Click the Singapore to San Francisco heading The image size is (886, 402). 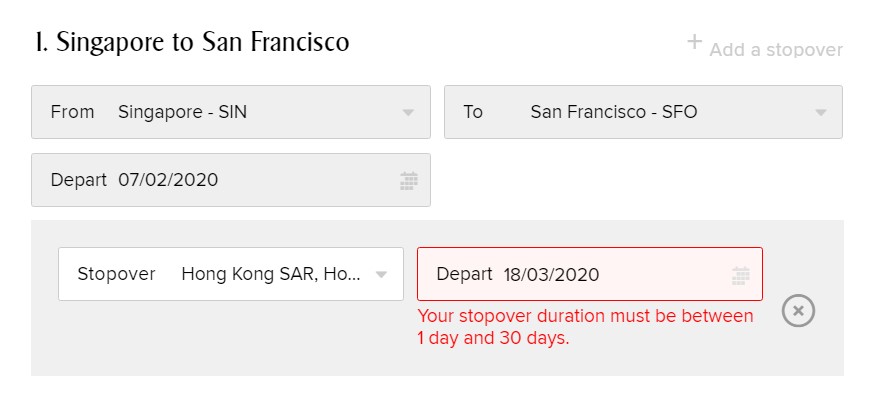(191, 42)
